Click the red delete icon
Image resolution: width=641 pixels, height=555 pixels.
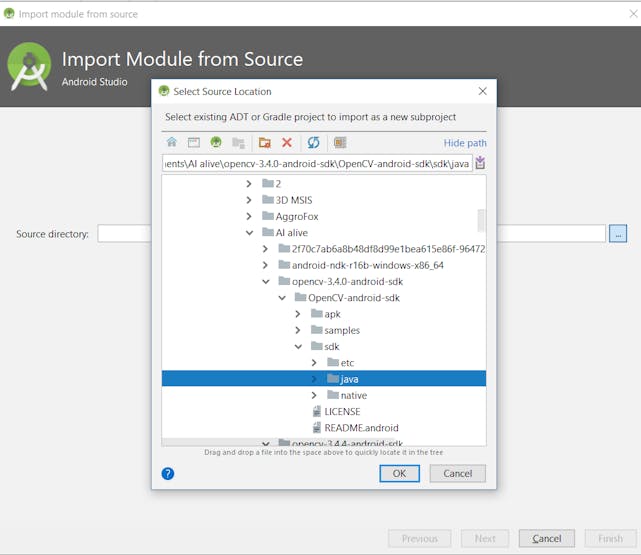(287, 143)
